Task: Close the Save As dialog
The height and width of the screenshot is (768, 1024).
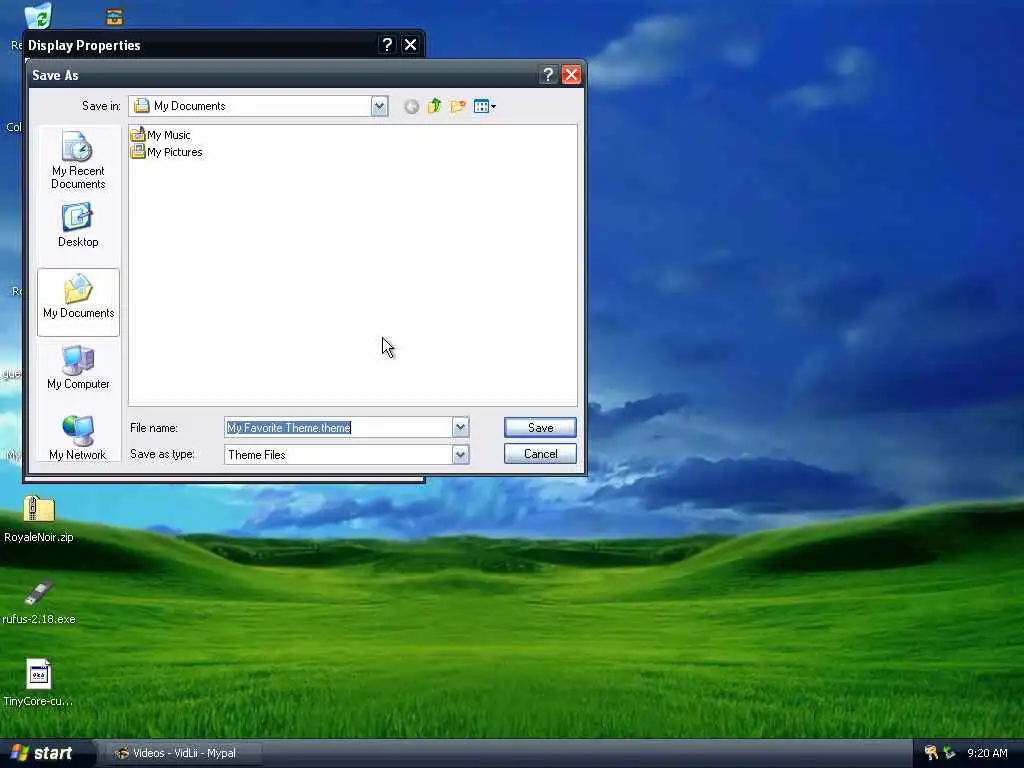Action: [571, 74]
